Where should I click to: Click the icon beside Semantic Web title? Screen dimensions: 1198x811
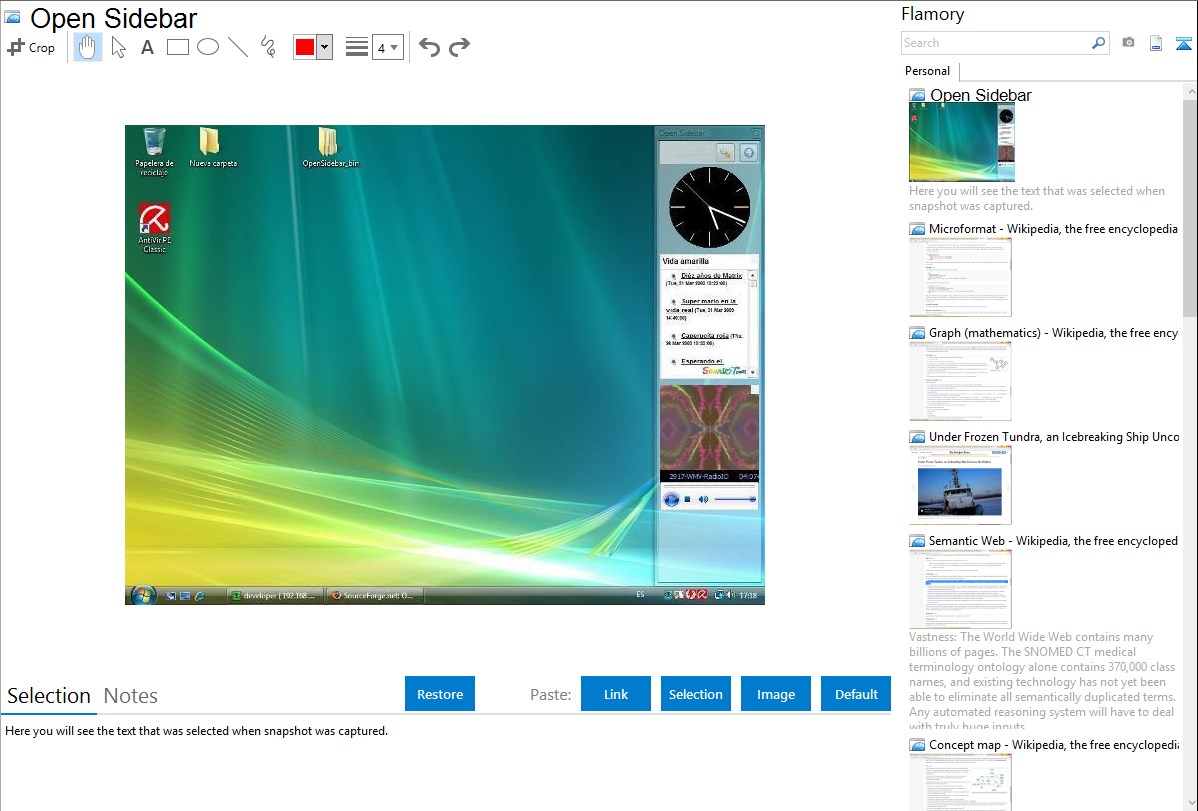(x=917, y=541)
